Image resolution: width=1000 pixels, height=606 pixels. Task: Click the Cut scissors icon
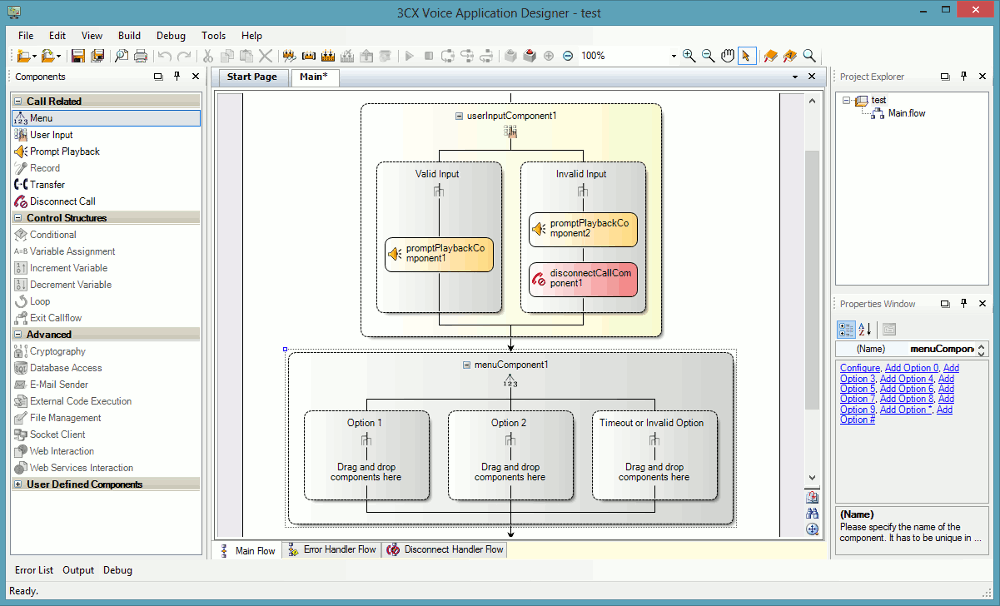(208, 56)
